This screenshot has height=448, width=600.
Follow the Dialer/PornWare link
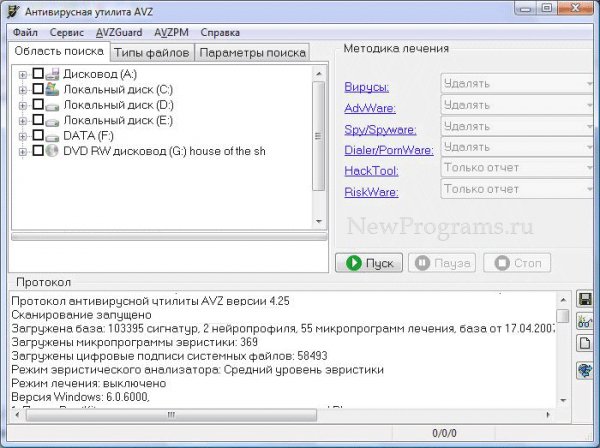click(x=389, y=150)
